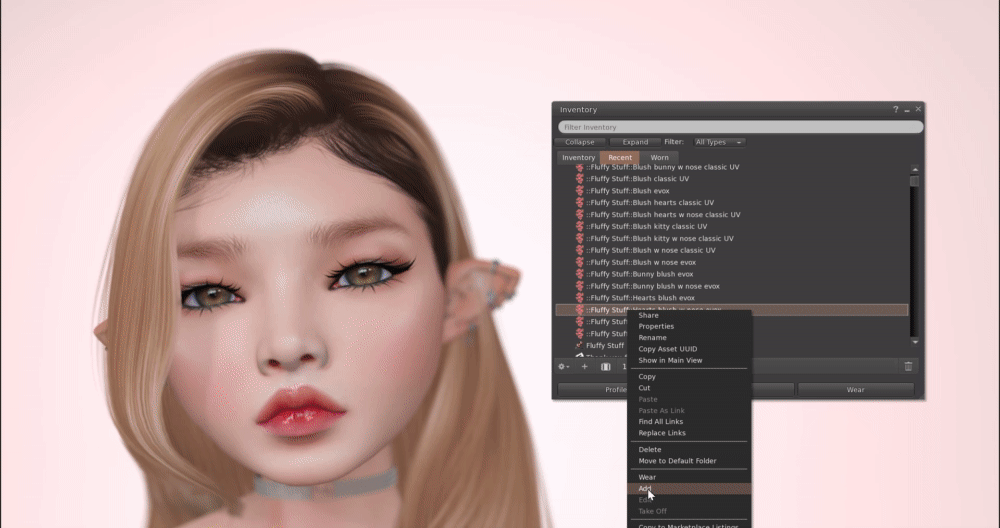Select Rename in the context menu
1000x528 pixels.
652,338
